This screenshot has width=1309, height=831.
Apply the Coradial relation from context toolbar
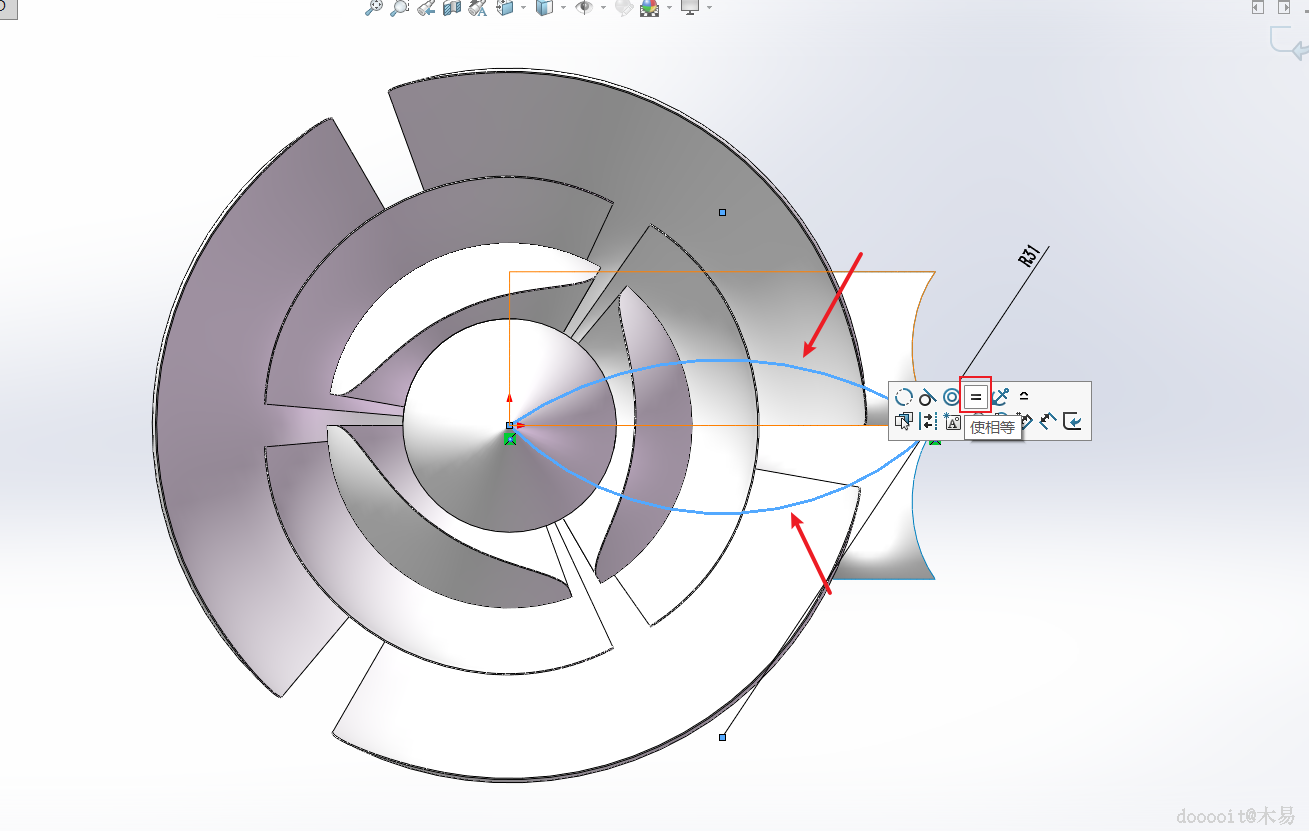click(904, 397)
